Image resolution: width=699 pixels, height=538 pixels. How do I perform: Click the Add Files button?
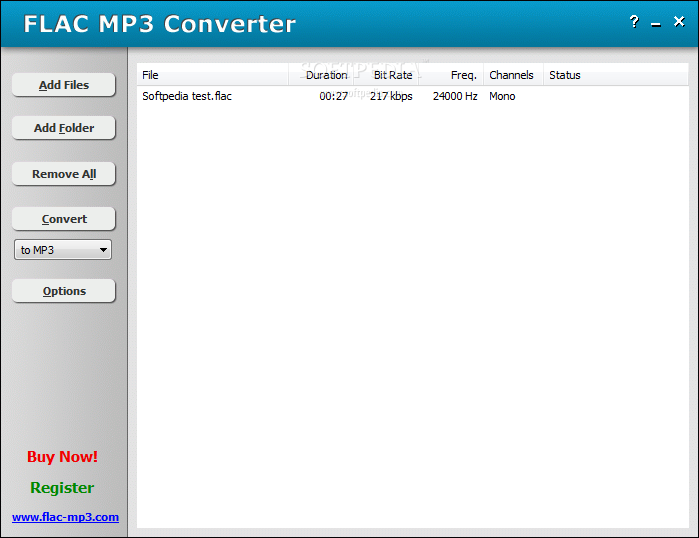coord(64,85)
